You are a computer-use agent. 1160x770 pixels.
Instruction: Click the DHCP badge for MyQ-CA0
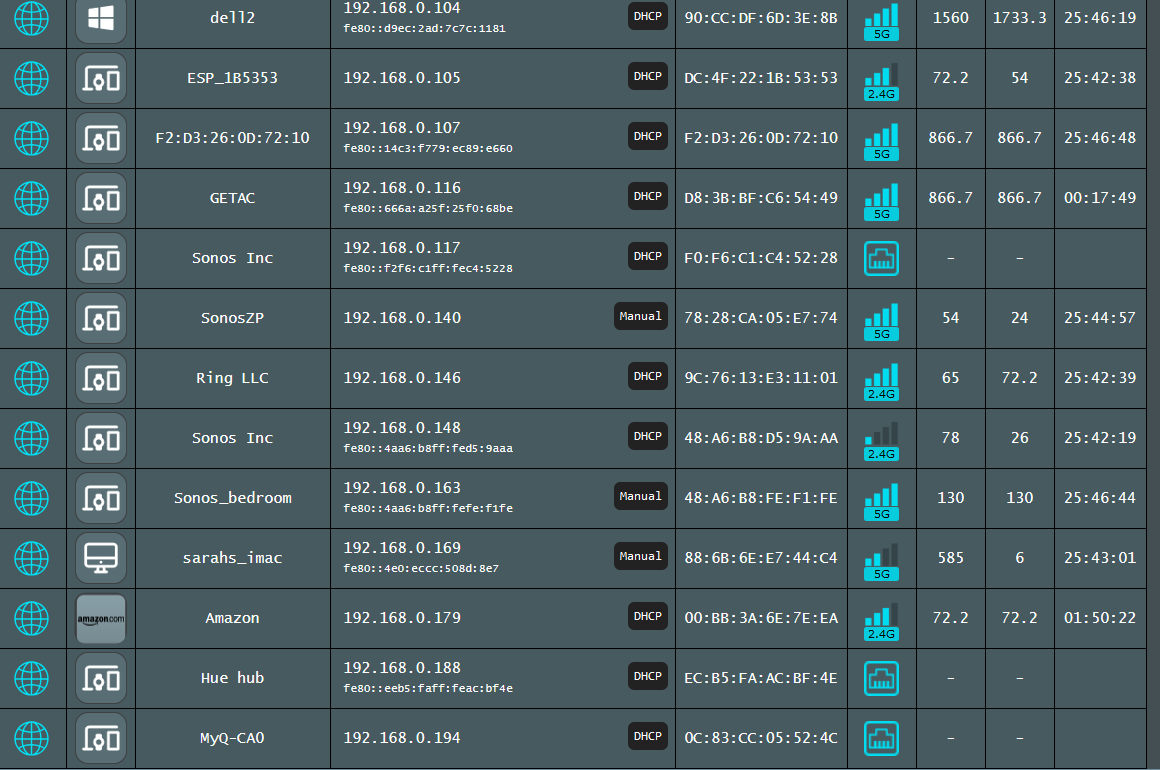(x=647, y=736)
